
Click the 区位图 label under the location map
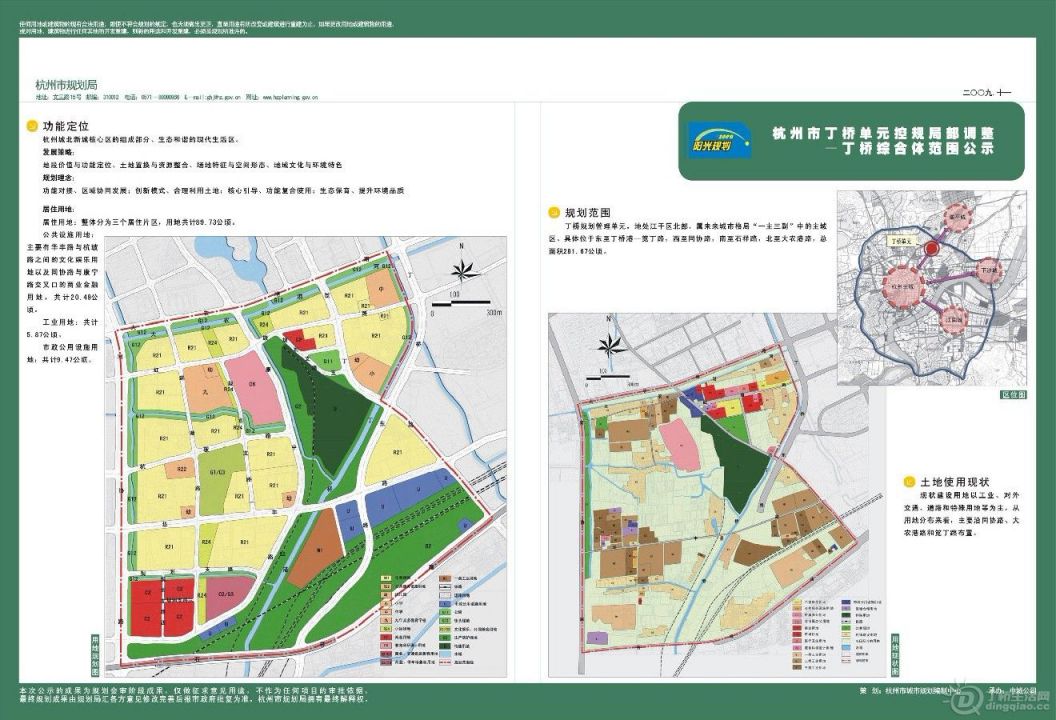click(x=1013, y=395)
